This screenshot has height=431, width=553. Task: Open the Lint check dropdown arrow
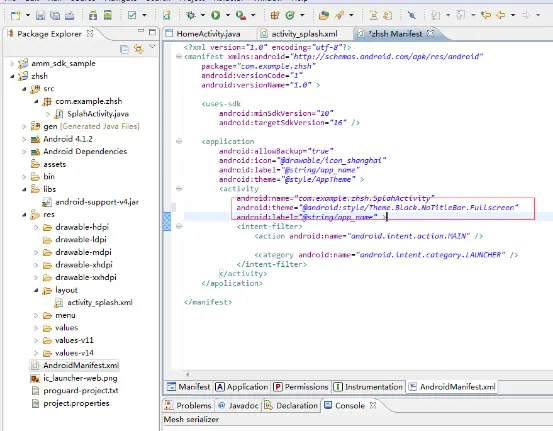tap(144, 15)
